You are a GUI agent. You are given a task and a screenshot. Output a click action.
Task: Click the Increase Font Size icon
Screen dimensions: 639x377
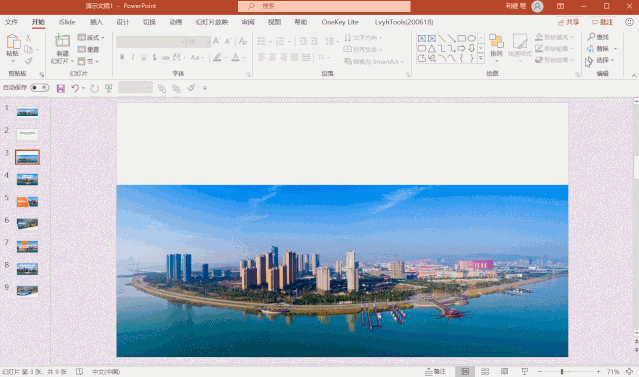point(216,41)
